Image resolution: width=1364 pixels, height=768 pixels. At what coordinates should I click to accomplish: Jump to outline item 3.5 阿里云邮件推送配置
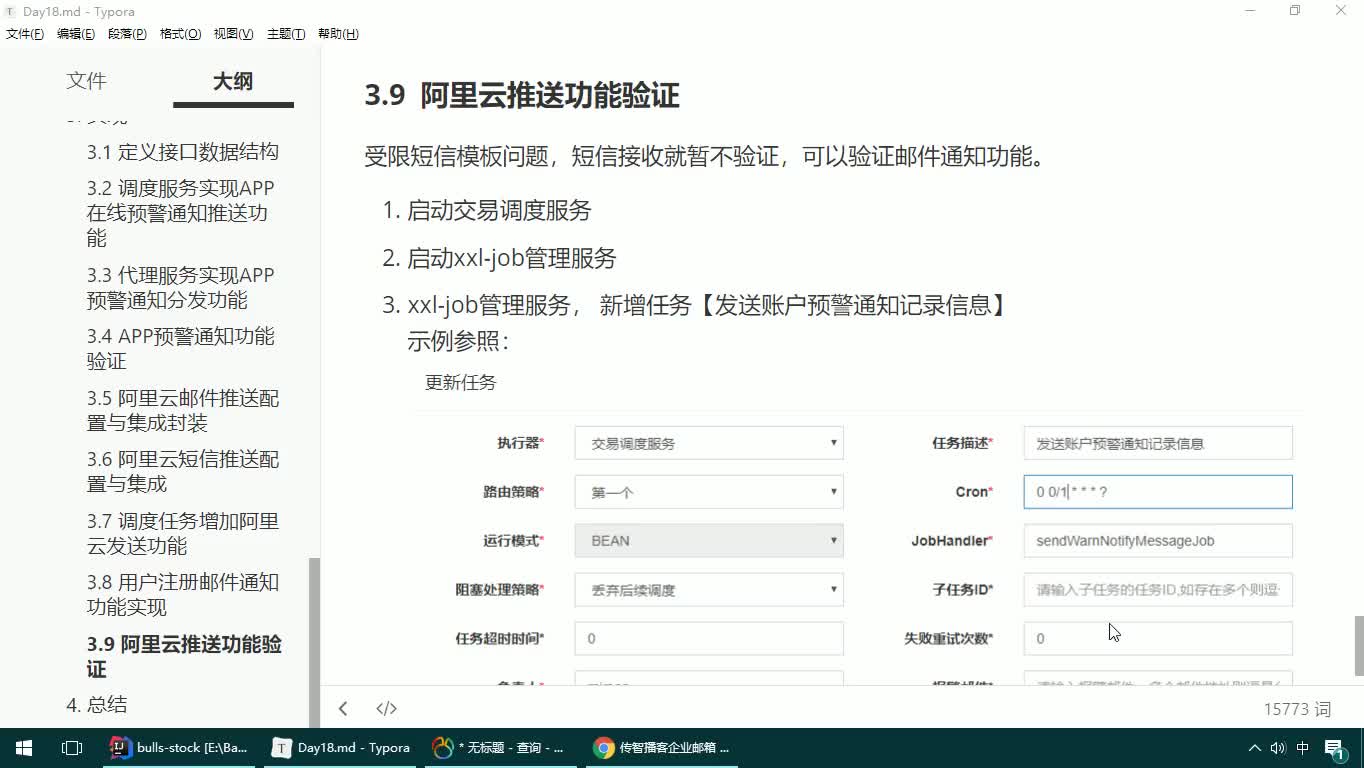(x=183, y=410)
